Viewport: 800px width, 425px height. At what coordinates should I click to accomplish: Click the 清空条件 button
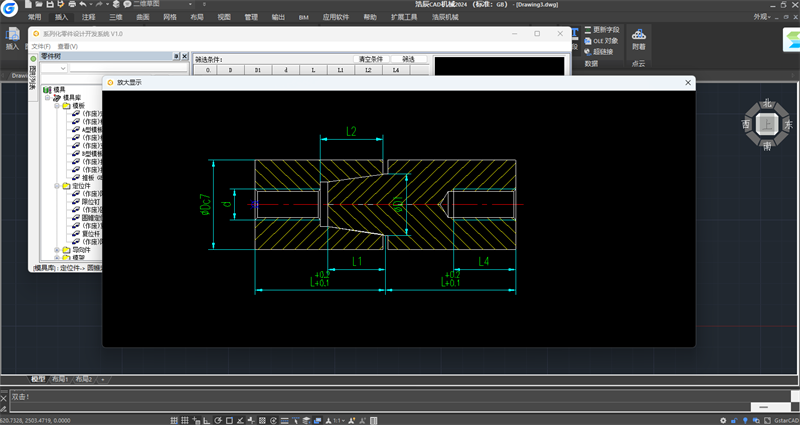coord(372,59)
